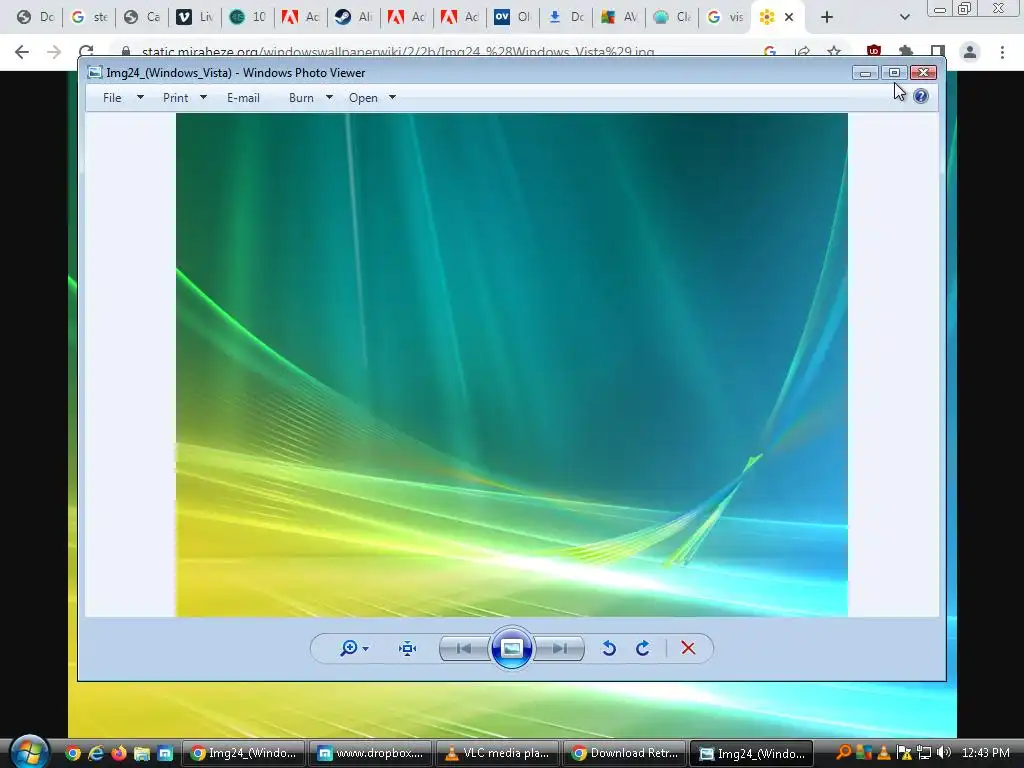Open the Chrome three-dot menu

point(1002,52)
